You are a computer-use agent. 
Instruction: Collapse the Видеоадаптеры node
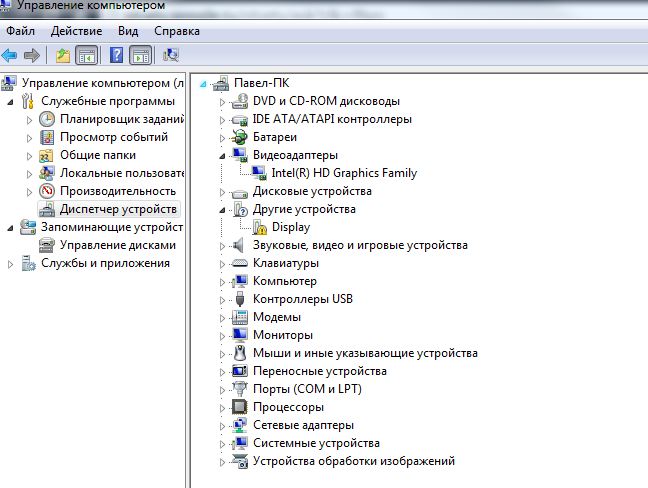222,156
